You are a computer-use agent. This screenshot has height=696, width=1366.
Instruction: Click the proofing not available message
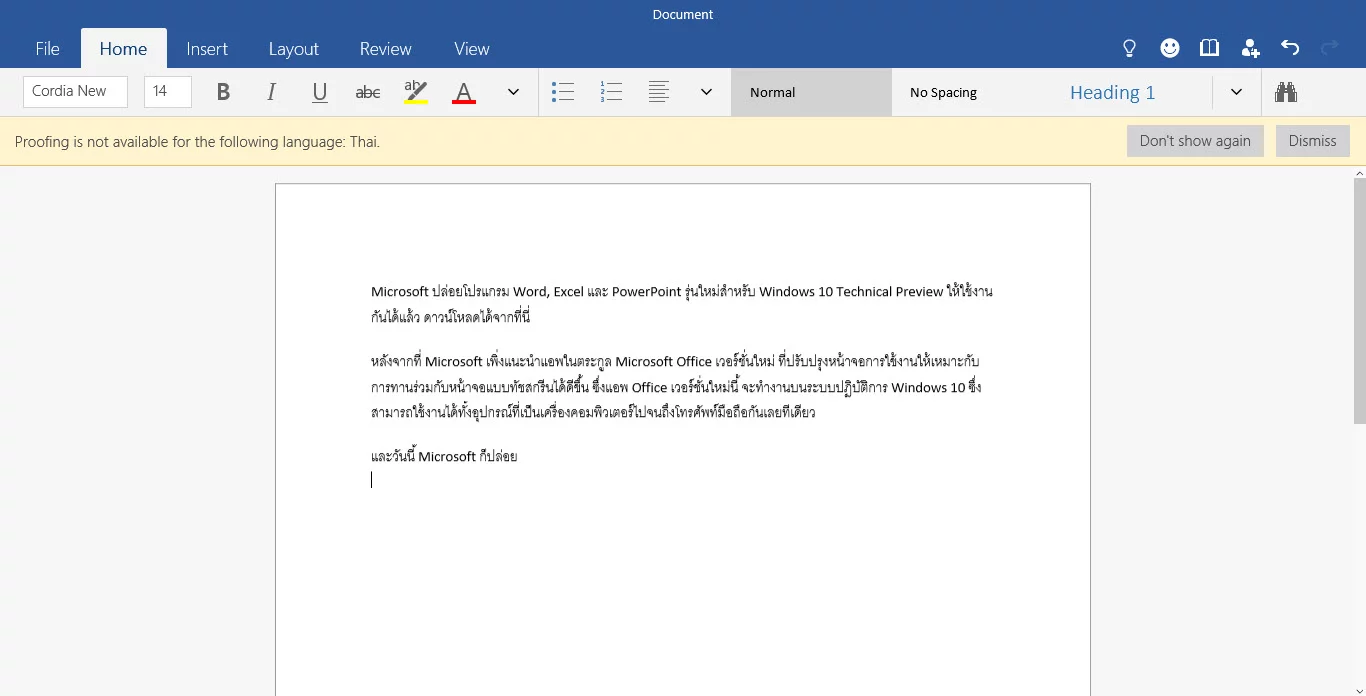[x=197, y=142]
